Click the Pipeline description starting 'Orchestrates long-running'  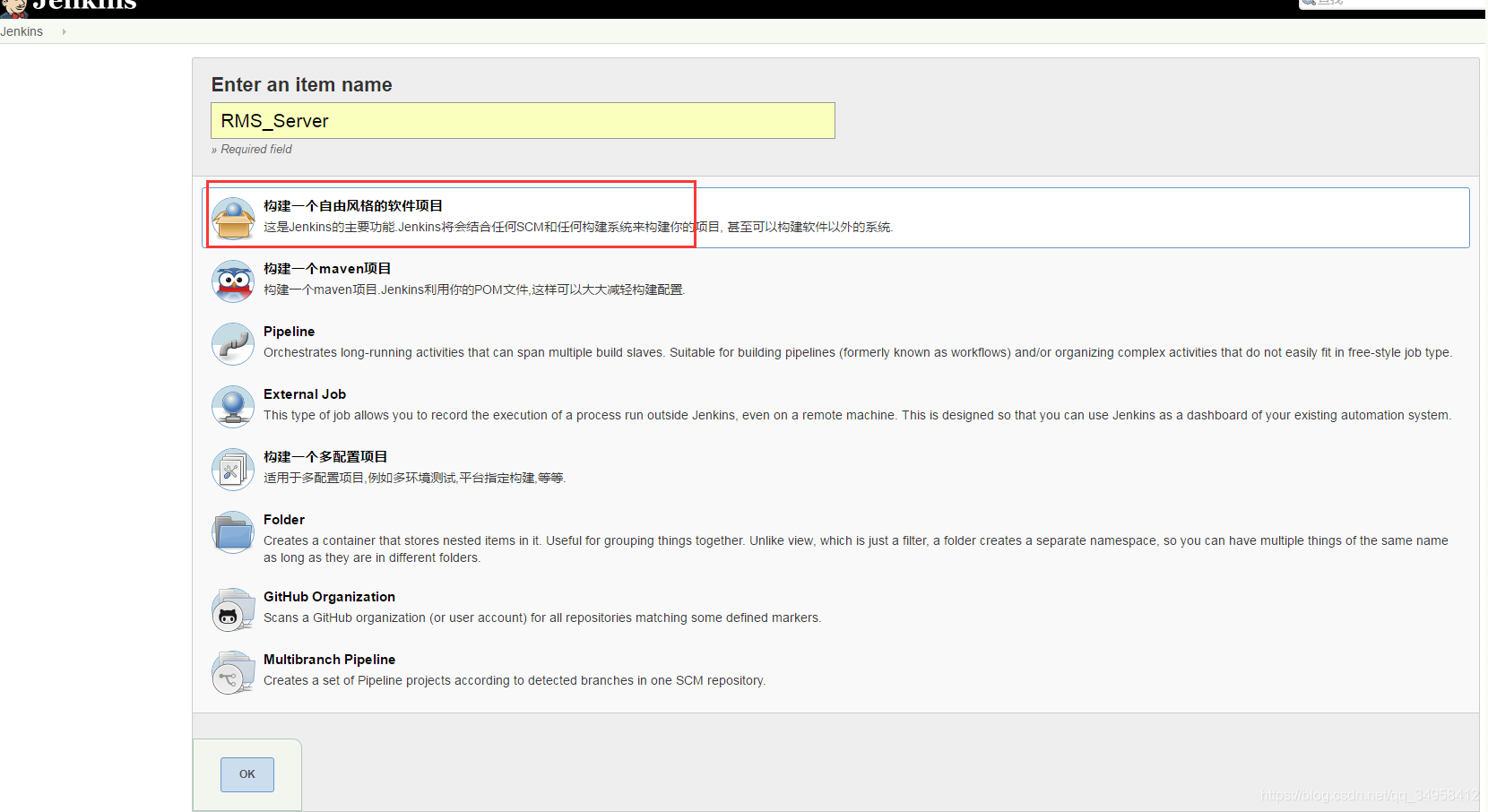click(858, 352)
